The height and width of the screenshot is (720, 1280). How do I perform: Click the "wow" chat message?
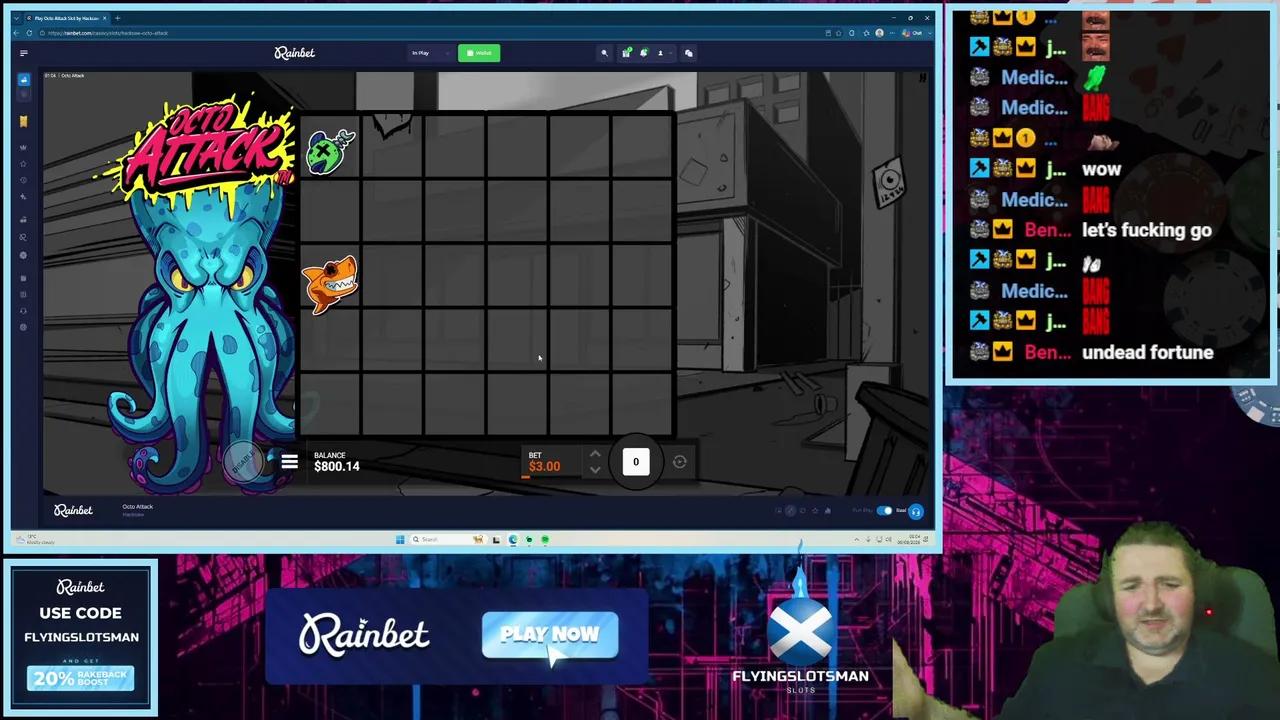pos(1101,170)
